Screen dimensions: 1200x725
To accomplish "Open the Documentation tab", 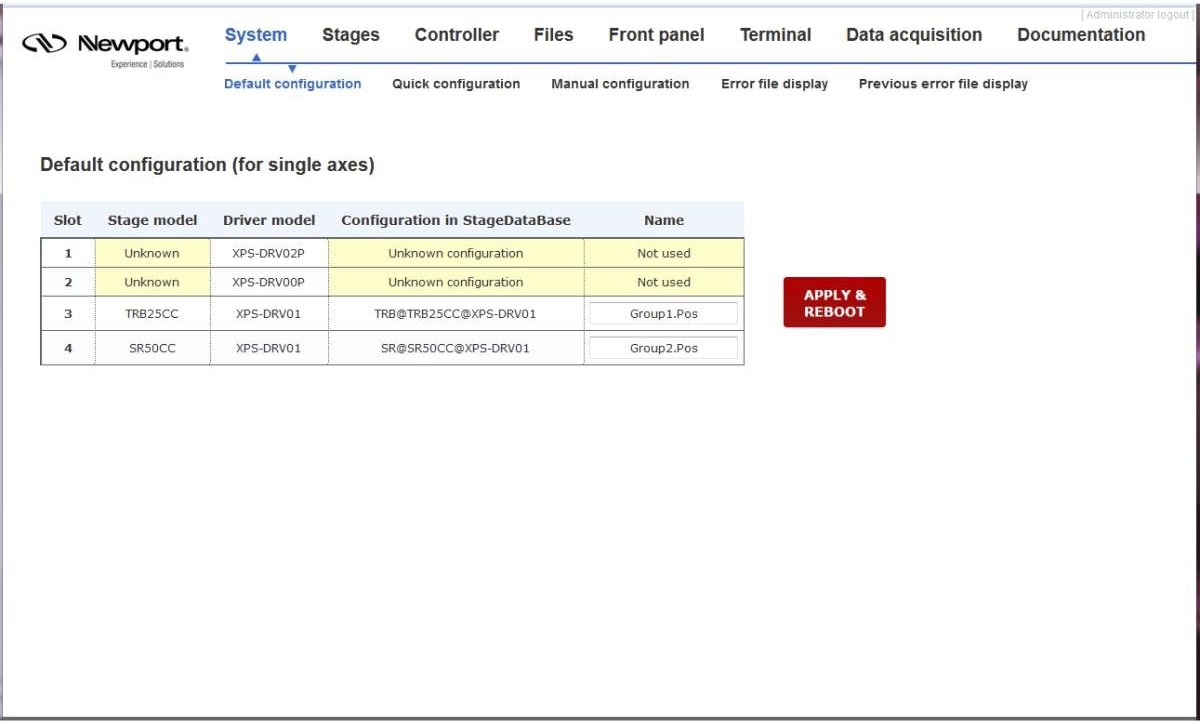I will point(1081,35).
